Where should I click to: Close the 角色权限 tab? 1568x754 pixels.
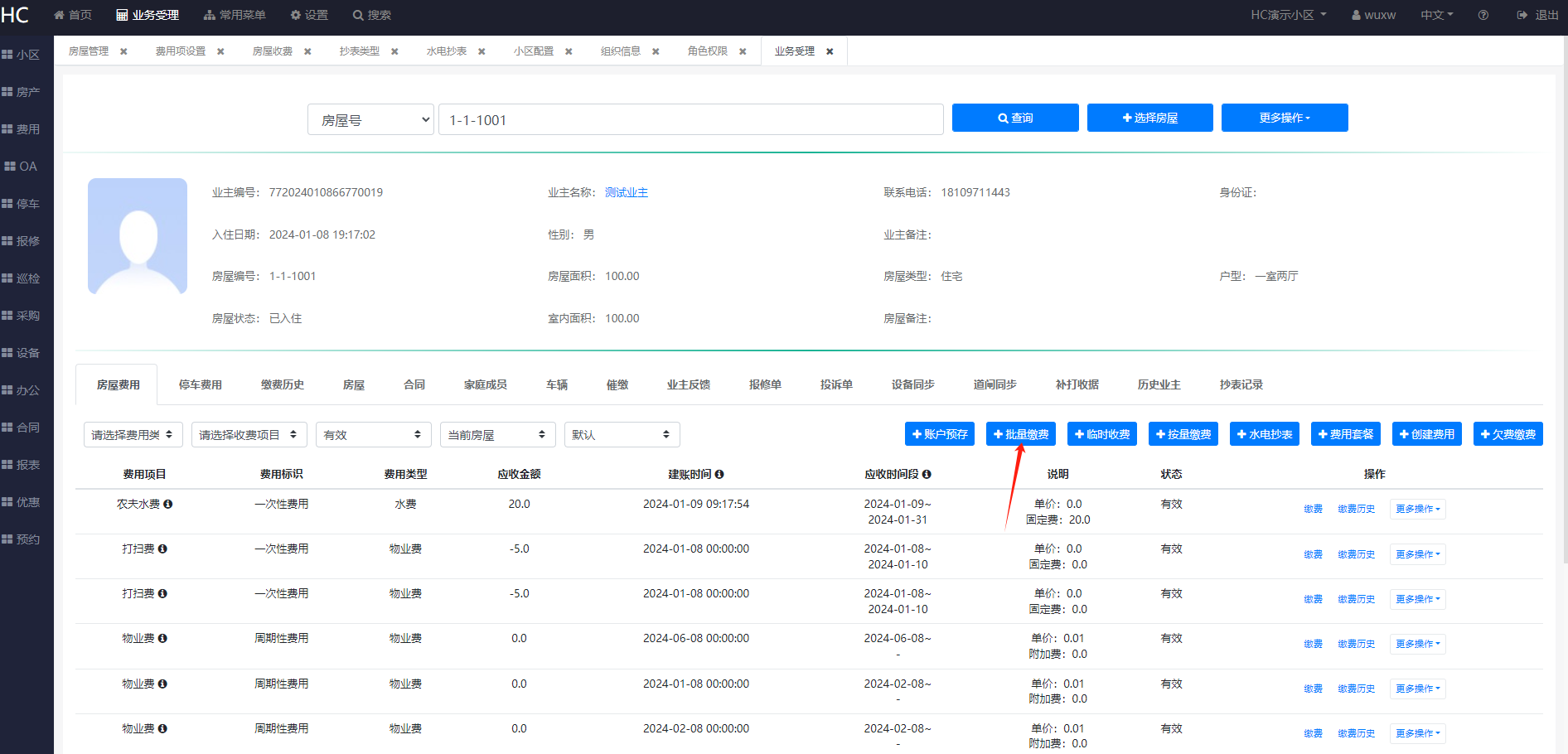pyautogui.click(x=743, y=51)
